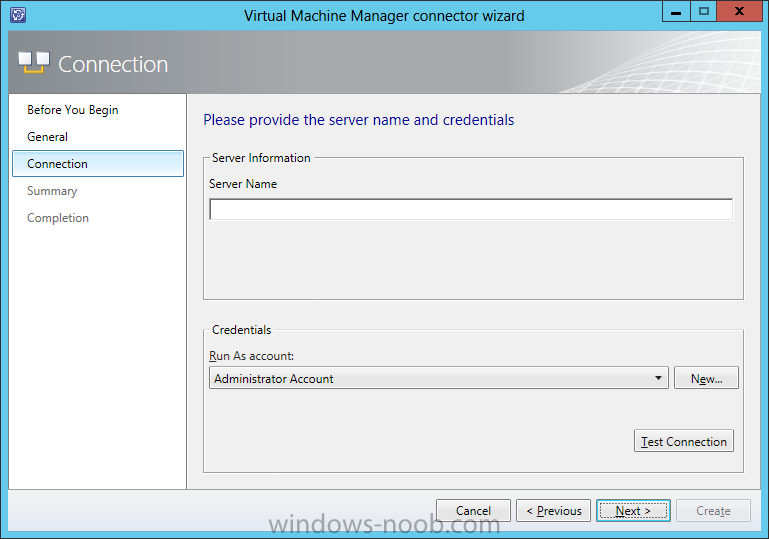
Task: Open the General wizard step
Action: tap(48, 137)
